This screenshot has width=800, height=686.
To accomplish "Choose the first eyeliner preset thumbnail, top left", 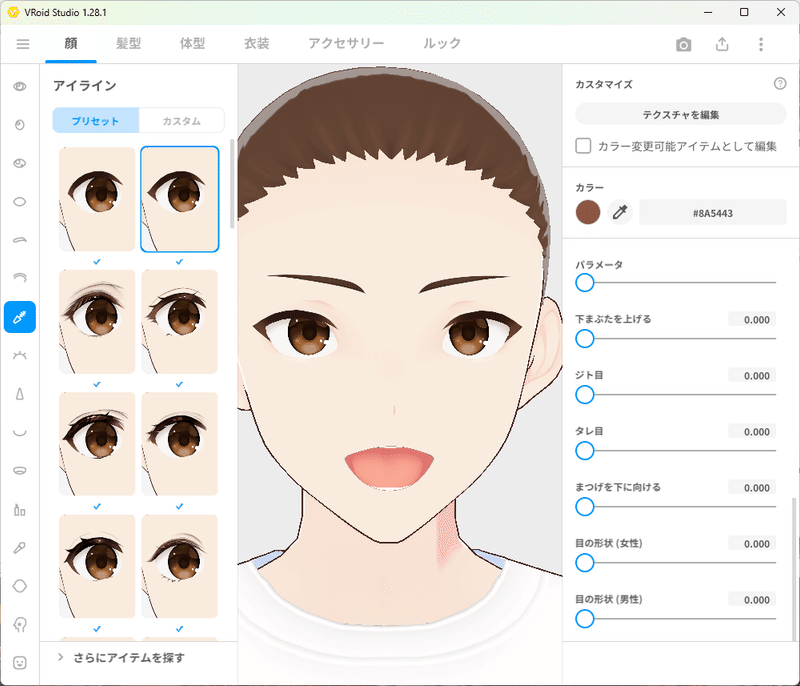I will (x=97, y=199).
